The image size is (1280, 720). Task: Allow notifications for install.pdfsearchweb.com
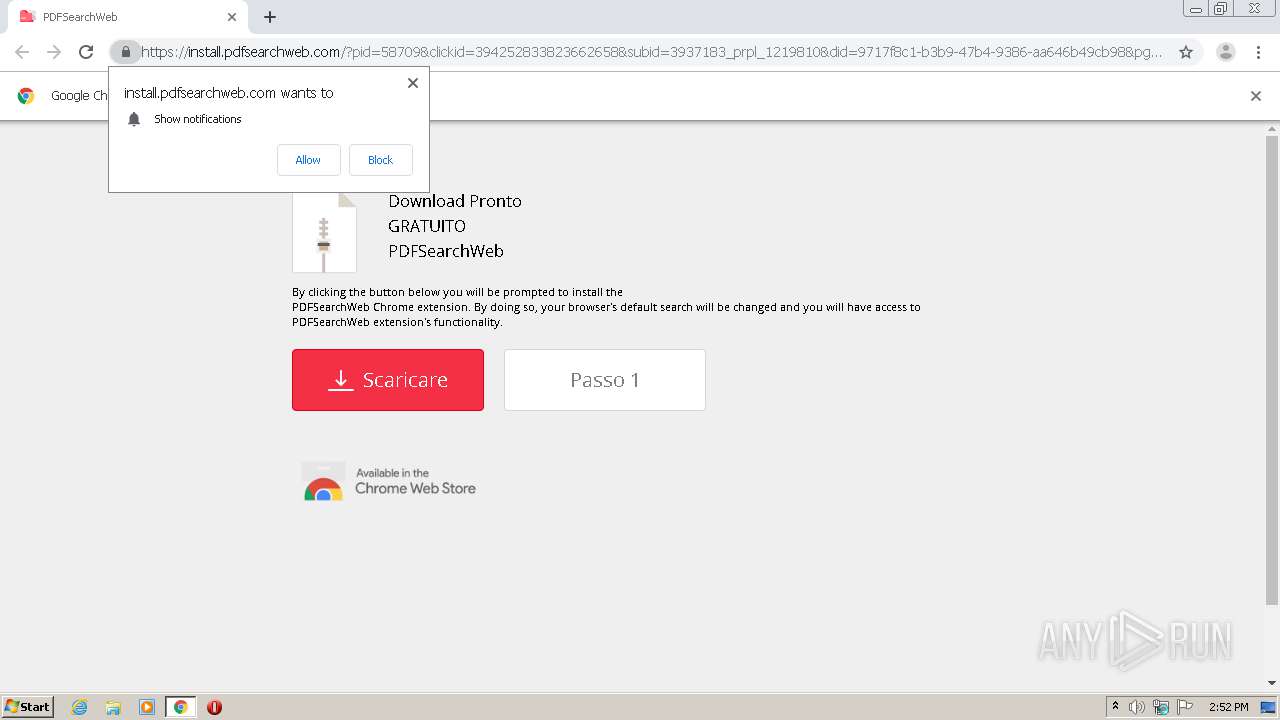click(308, 160)
